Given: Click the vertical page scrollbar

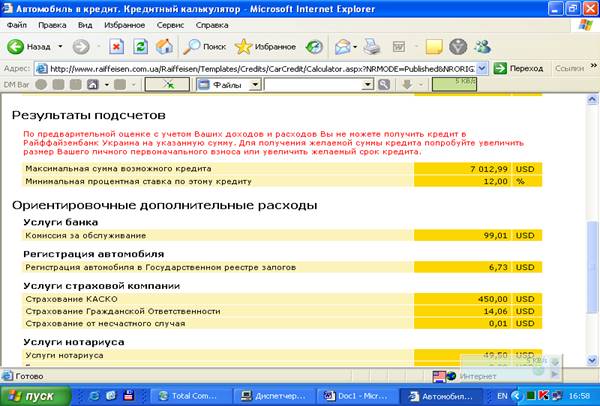Looking at the screenshot, I should click(x=591, y=240).
